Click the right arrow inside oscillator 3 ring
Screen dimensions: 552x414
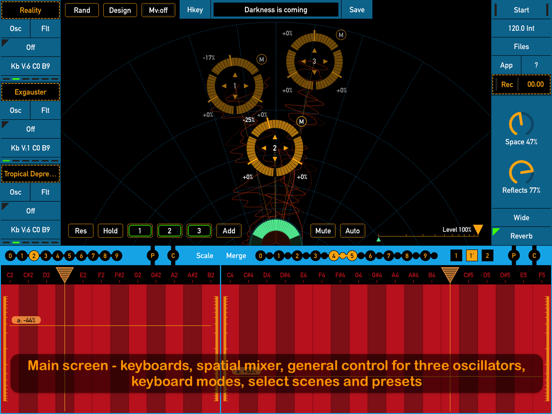[326, 62]
